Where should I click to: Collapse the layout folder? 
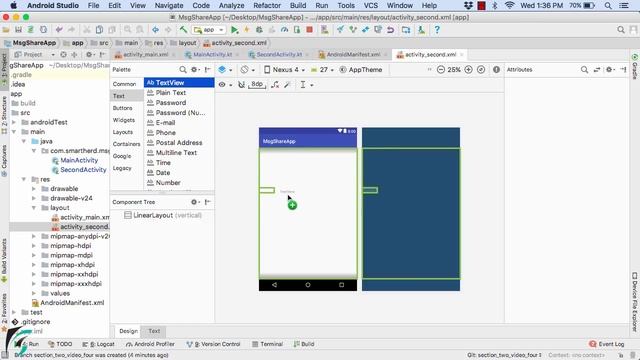point(34,208)
